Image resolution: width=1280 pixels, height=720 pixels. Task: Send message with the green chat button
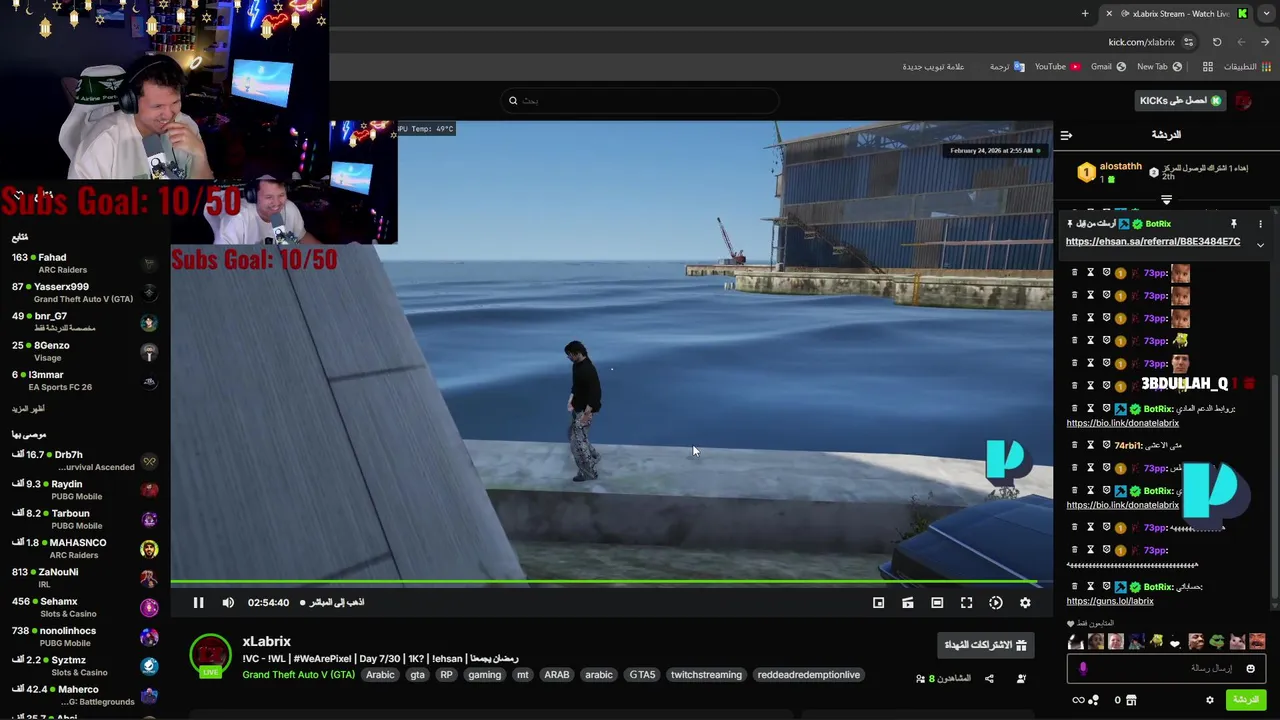1246,700
